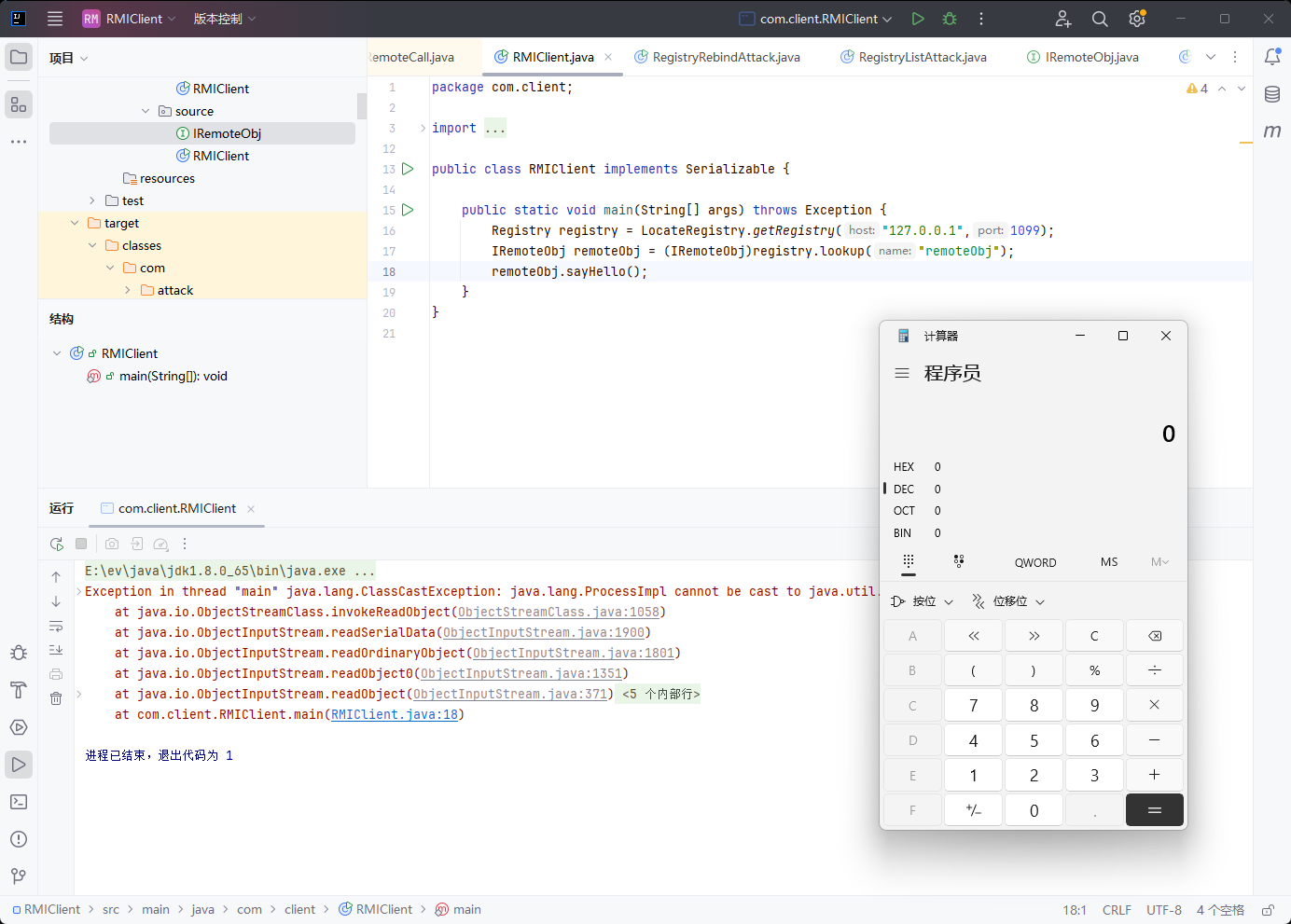Collapse the source folder in project tree
1291x924 pixels.
[146, 111]
